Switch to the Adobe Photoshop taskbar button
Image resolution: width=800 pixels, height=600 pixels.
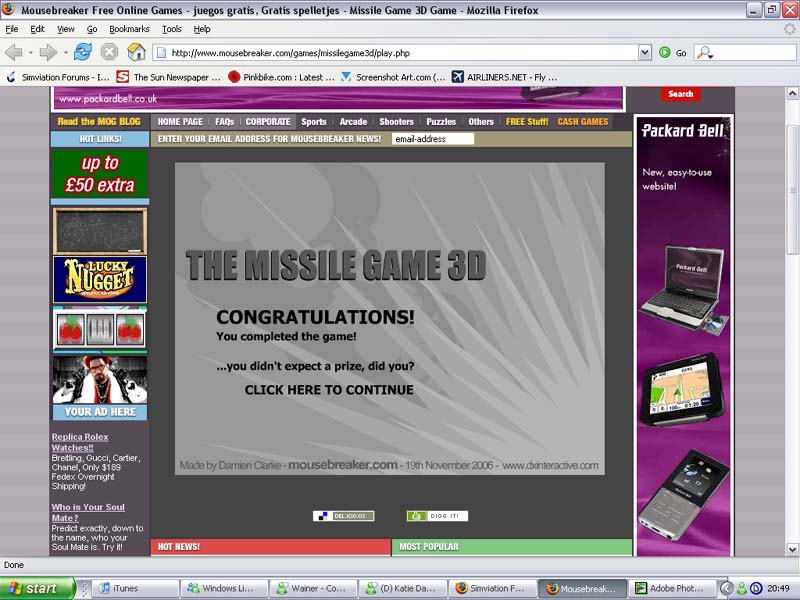coord(674,588)
